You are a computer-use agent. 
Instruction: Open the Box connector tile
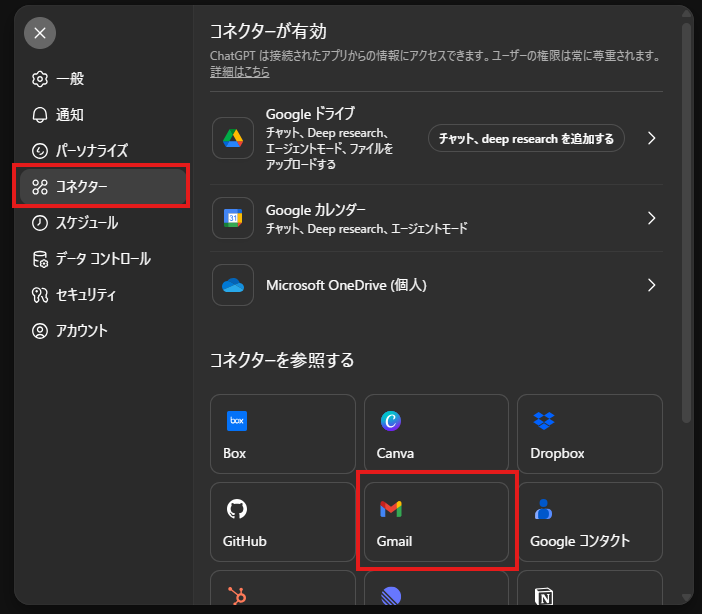[x=283, y=434]
